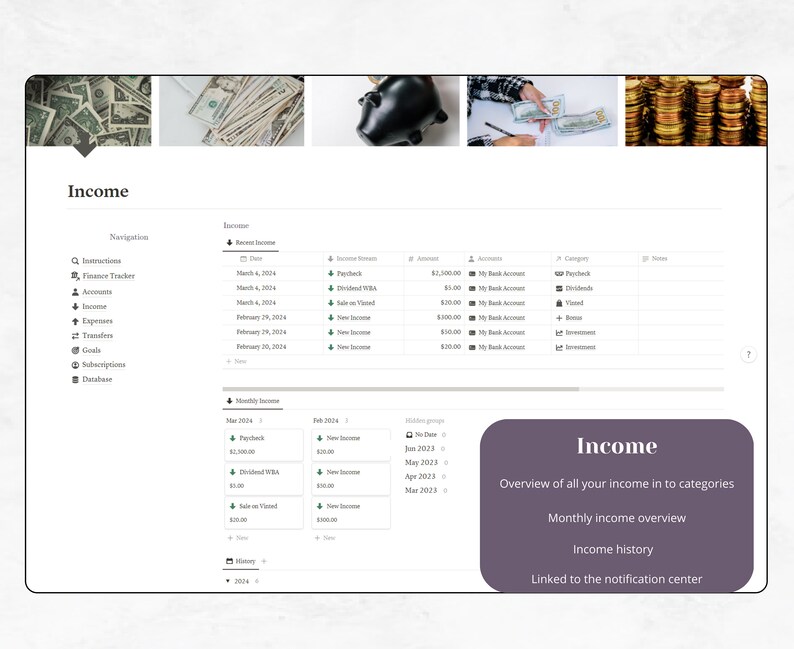Collapse the 2024 history group

(x=228, y=581)
